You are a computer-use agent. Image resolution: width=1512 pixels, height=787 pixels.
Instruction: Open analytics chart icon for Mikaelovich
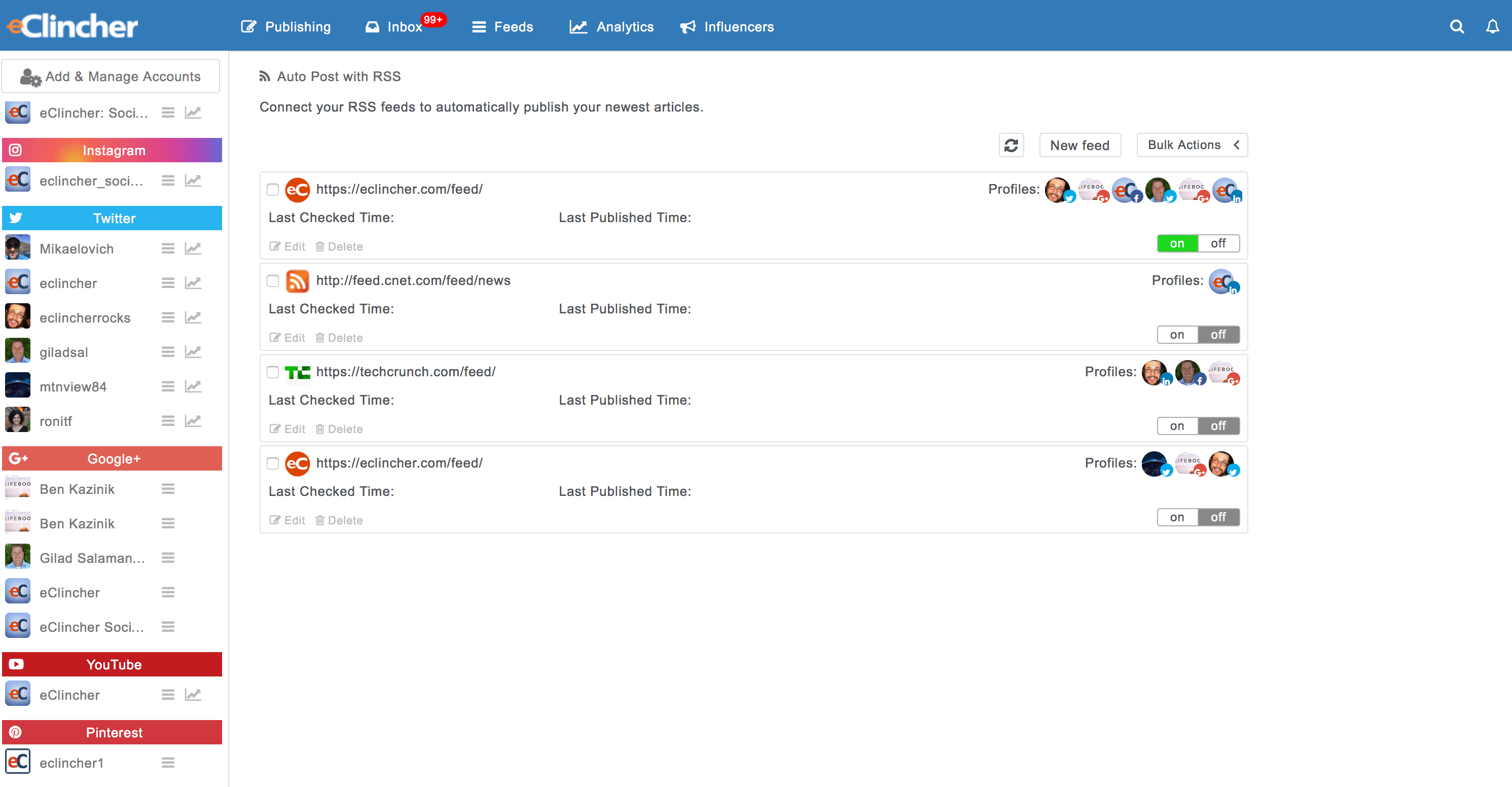[193, 249]
